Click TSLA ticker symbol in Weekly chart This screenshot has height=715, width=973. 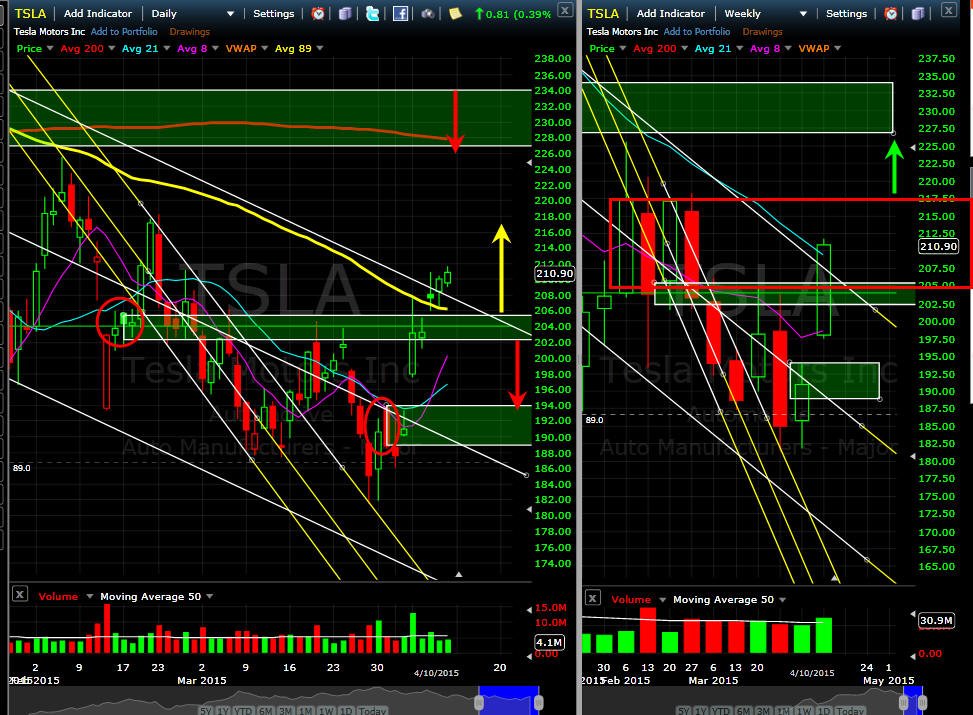603,13
